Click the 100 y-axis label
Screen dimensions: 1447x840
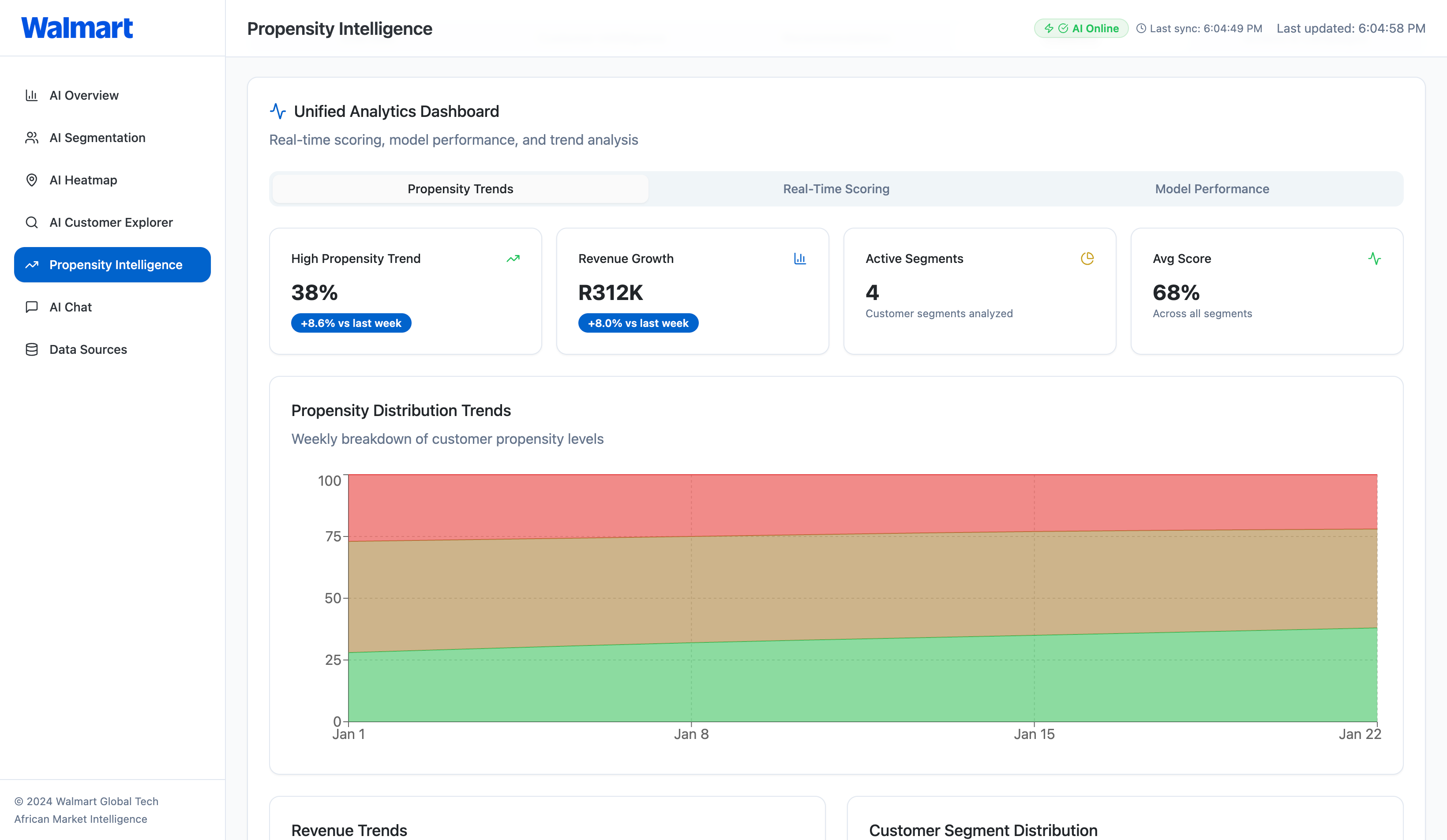coord(330,480)
